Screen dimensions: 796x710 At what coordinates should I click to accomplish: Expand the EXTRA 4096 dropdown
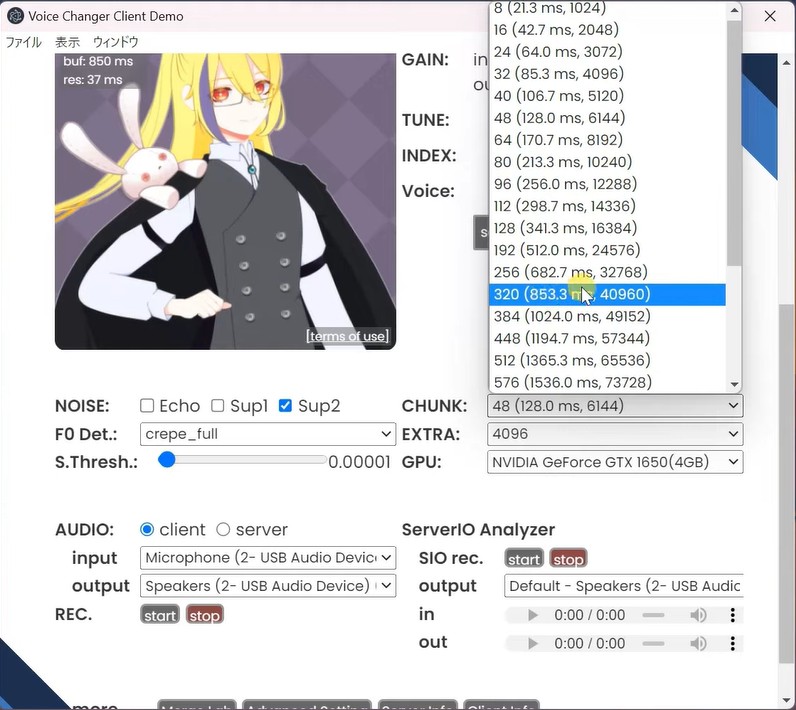point(615,434)
